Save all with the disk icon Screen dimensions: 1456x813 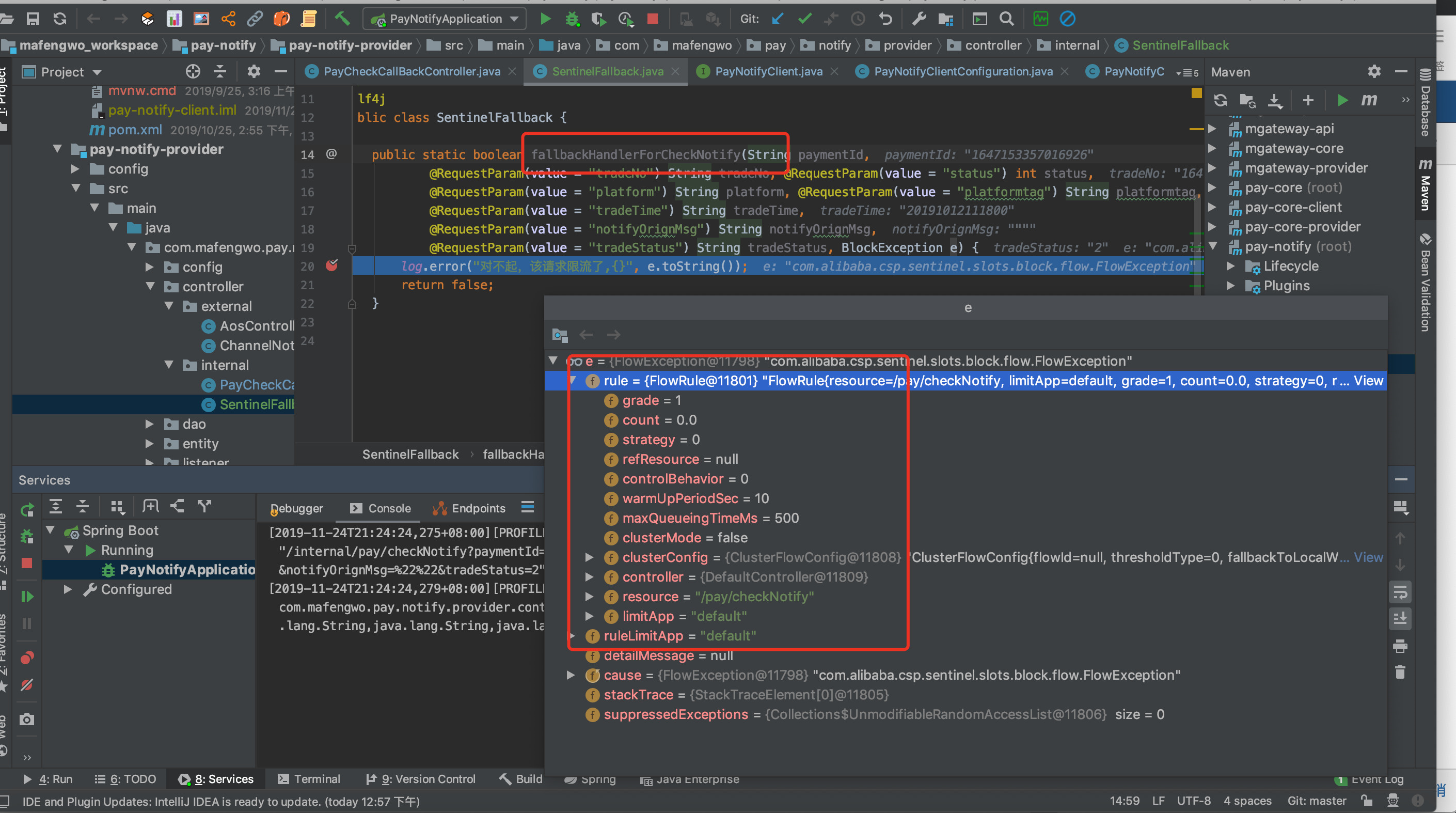tap(33, 19)
